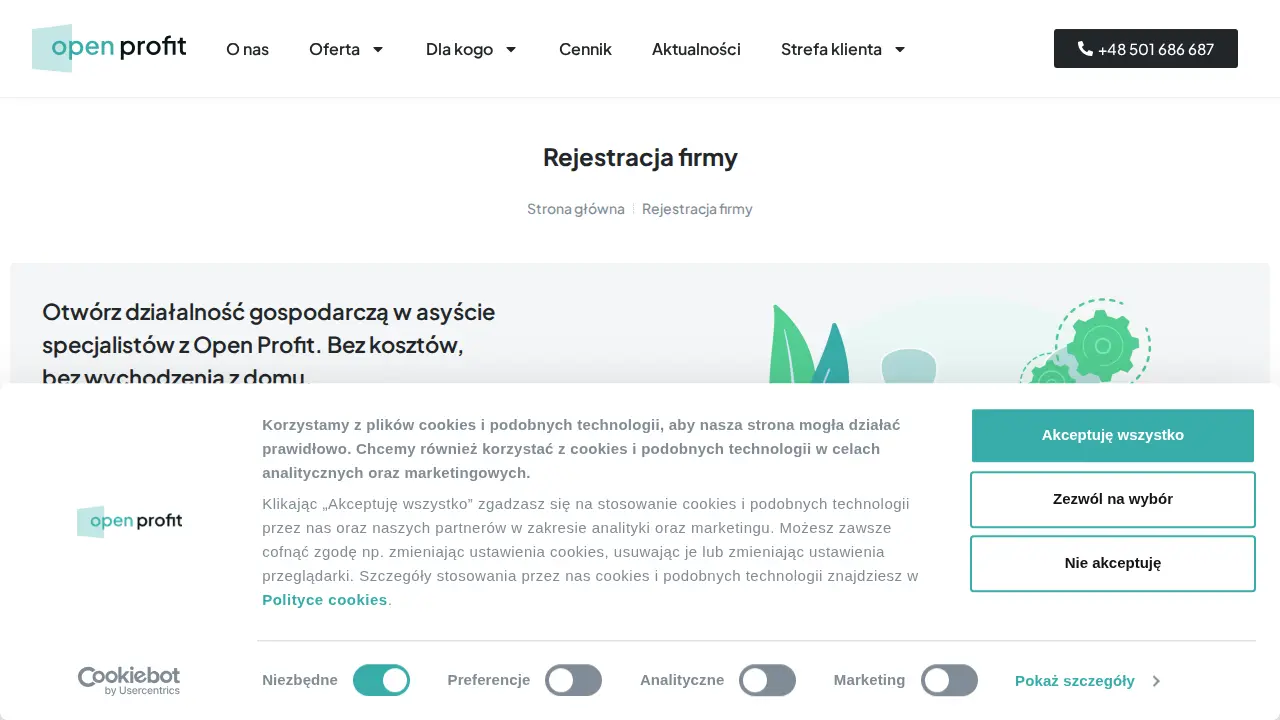Click the Open Profit header logo
The image size is (1280, 720).
(109, 48)
